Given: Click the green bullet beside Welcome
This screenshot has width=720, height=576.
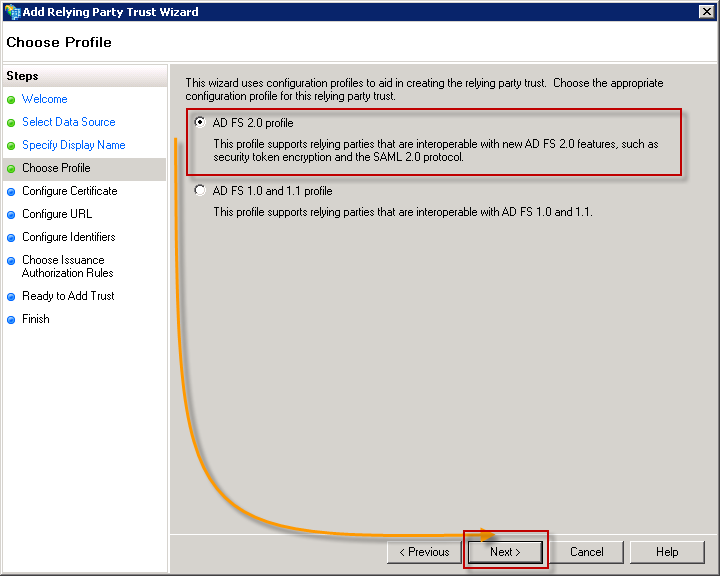Looking at the screenshot, I should point(11,100).
